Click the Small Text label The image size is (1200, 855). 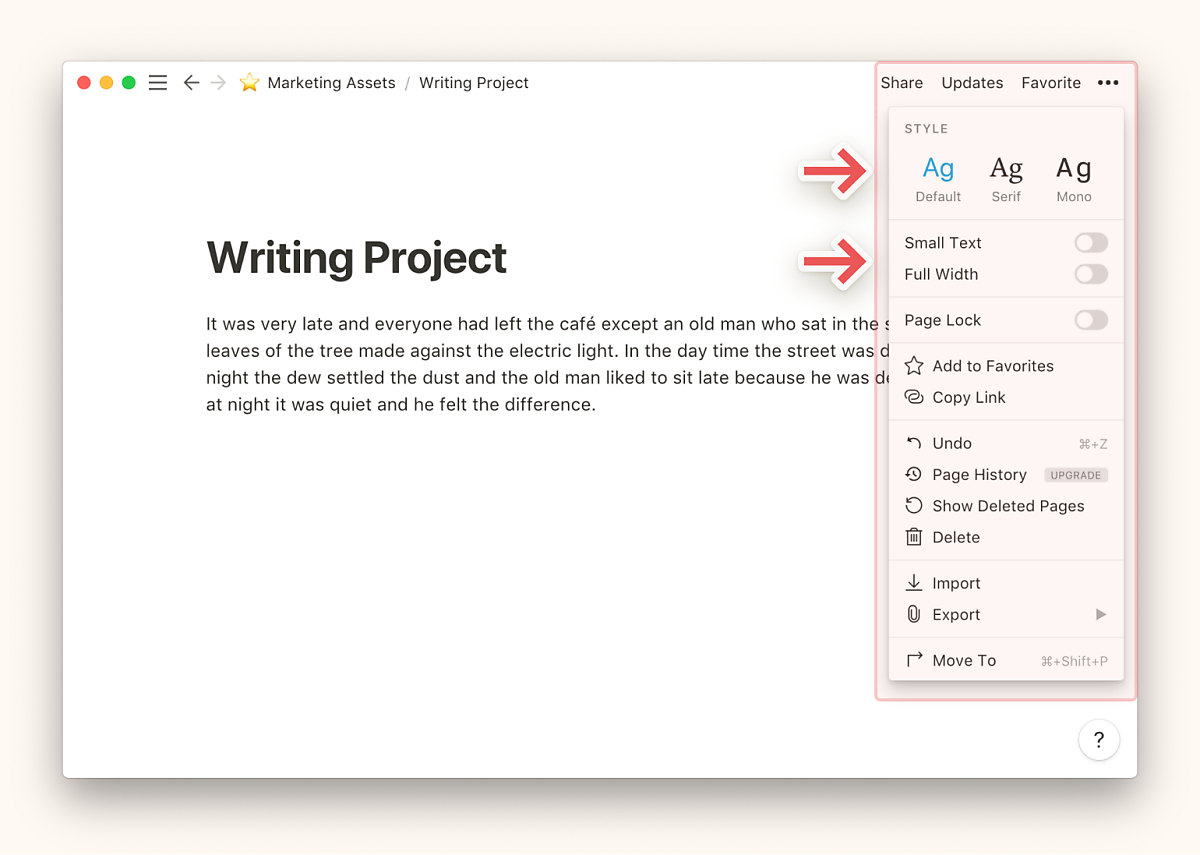pos(943,243)
